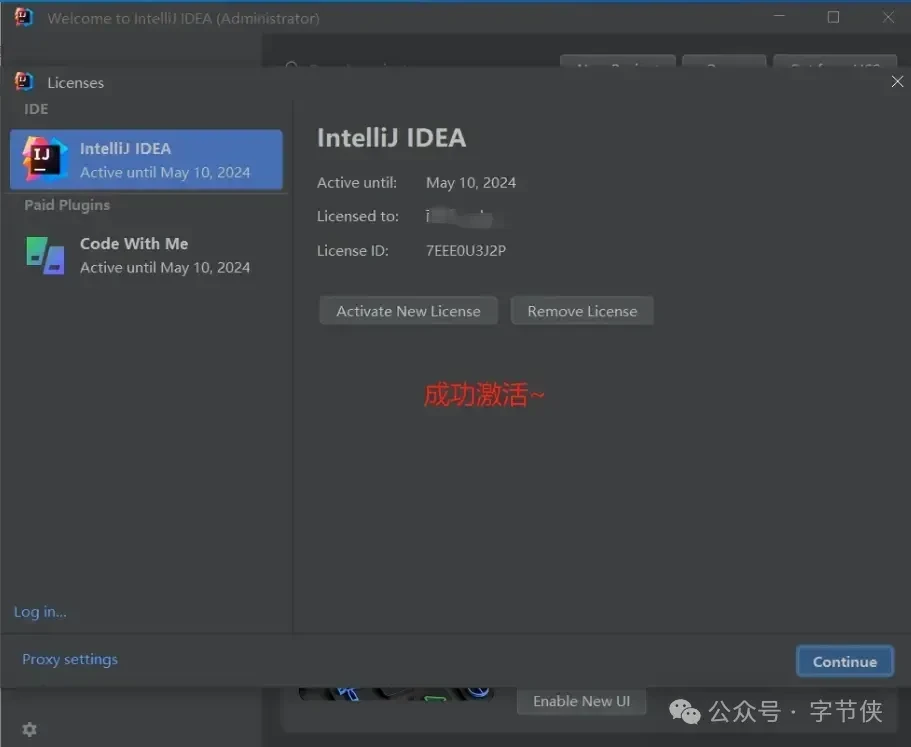Open Proxy settings link
The width and height of the screenshot is (911, 747).
pos(70,659)
